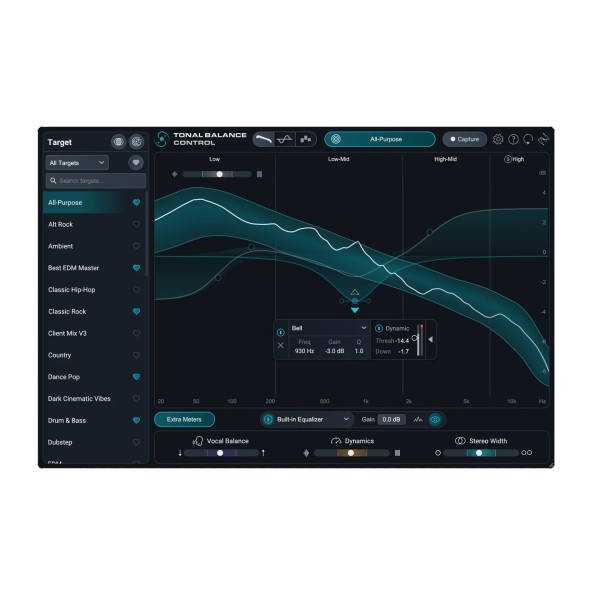Click the square icon right of Dynamics slider
This screenshot has height=600, width=600.
point(398,453)
